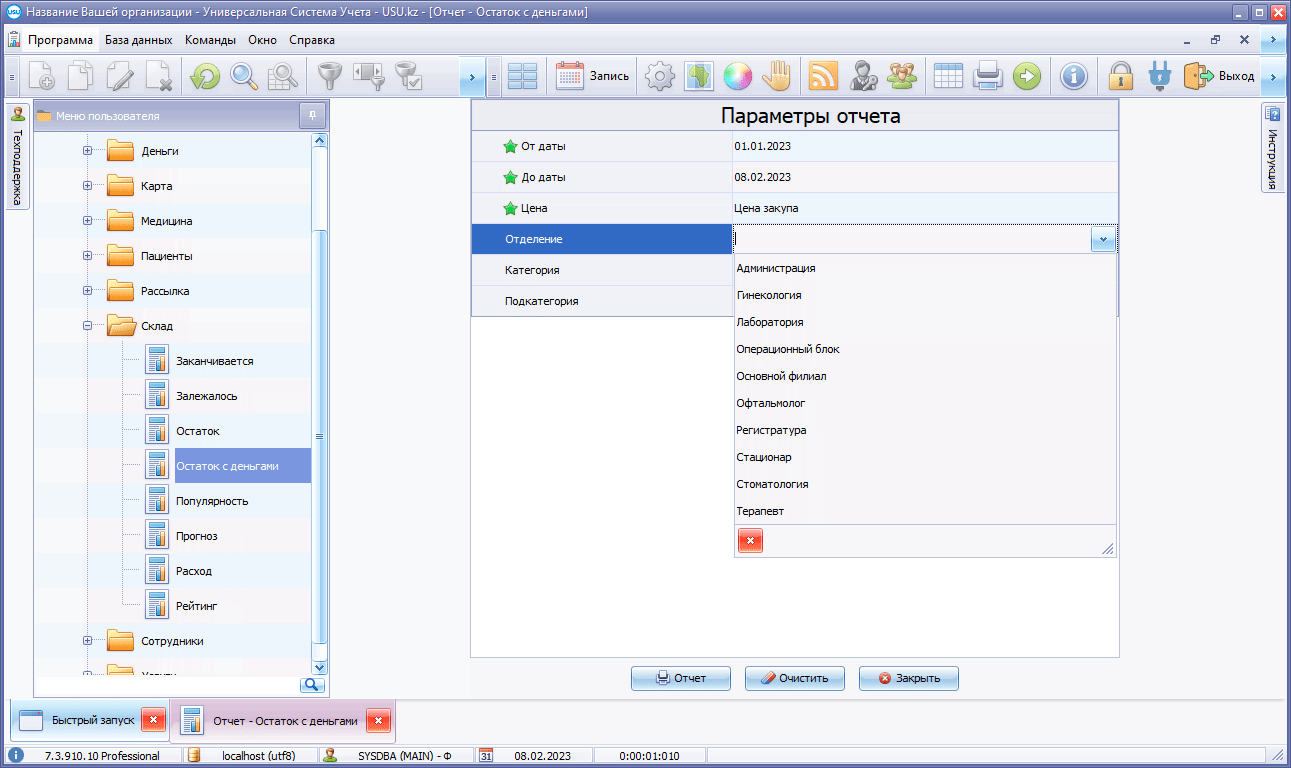Expand the Пациенты folder node
The width and height of the screenshot is (1291, 768).
88,256
